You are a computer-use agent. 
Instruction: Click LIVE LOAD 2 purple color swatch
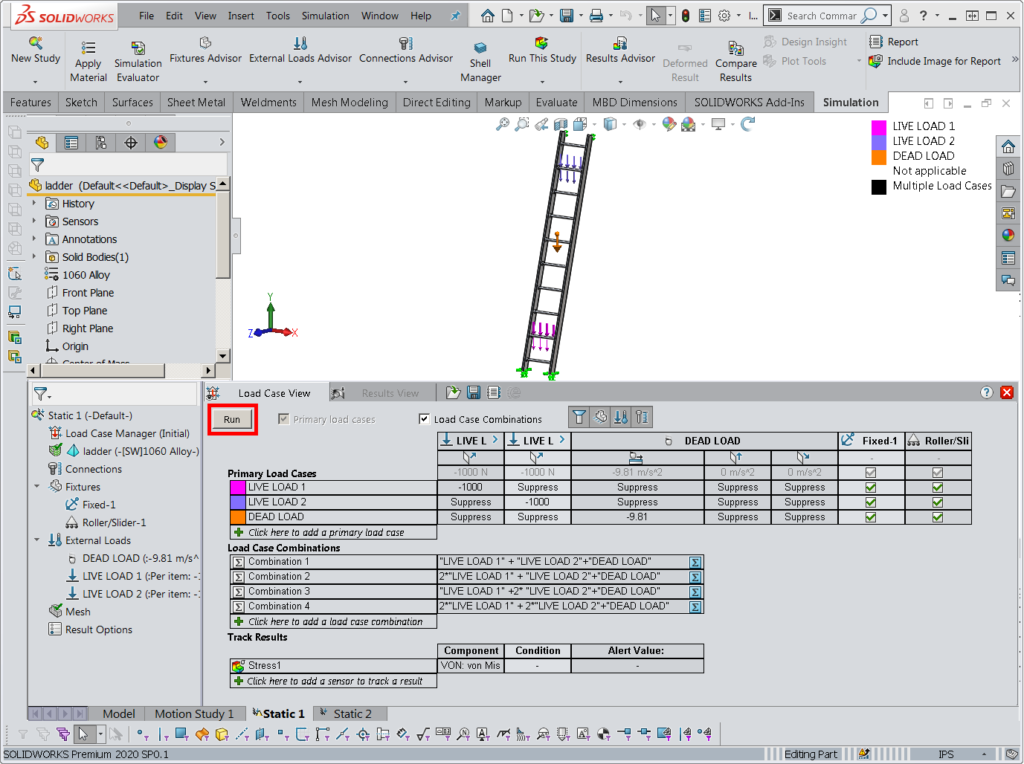click(238, 502)
